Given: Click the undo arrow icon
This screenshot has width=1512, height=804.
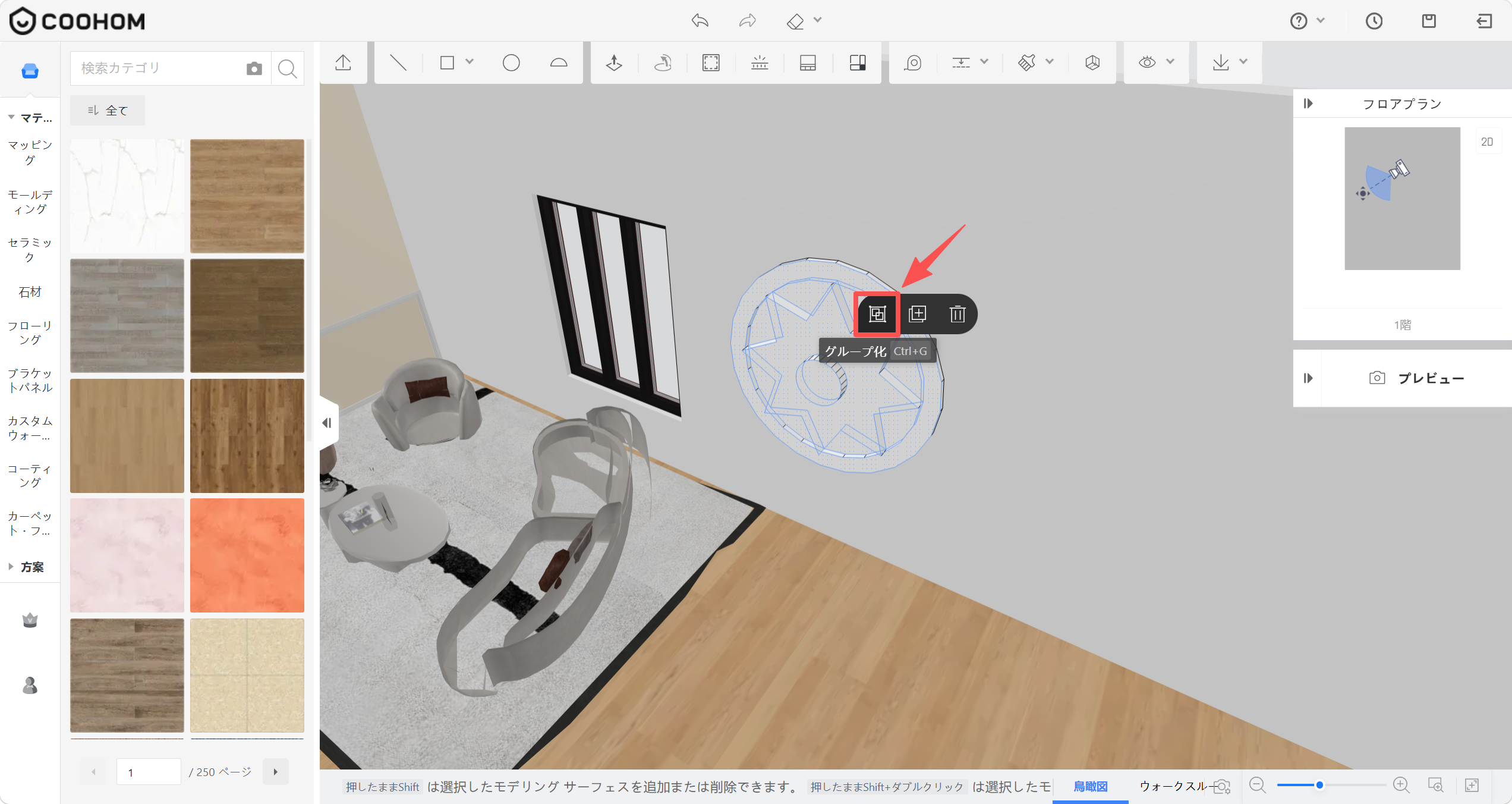Looking at the screenshot, I should point(700,21).
